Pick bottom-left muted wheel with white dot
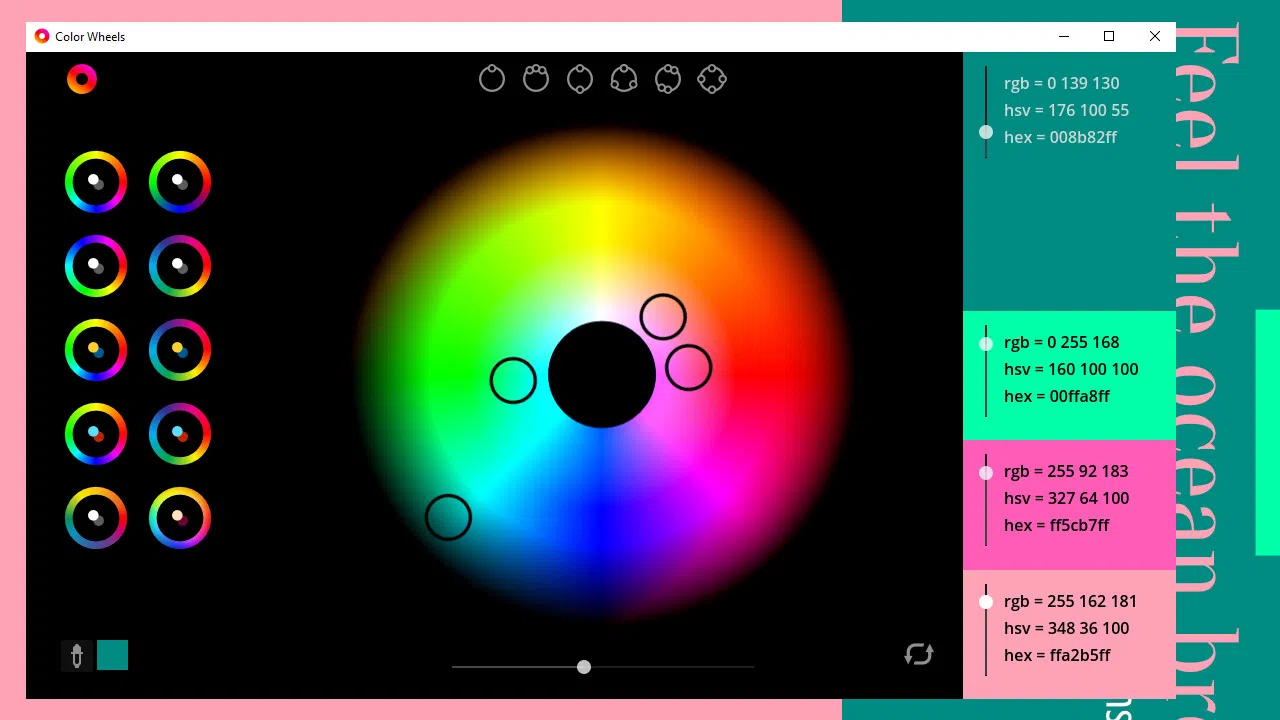1280x720 pixels. coord(96,518)
